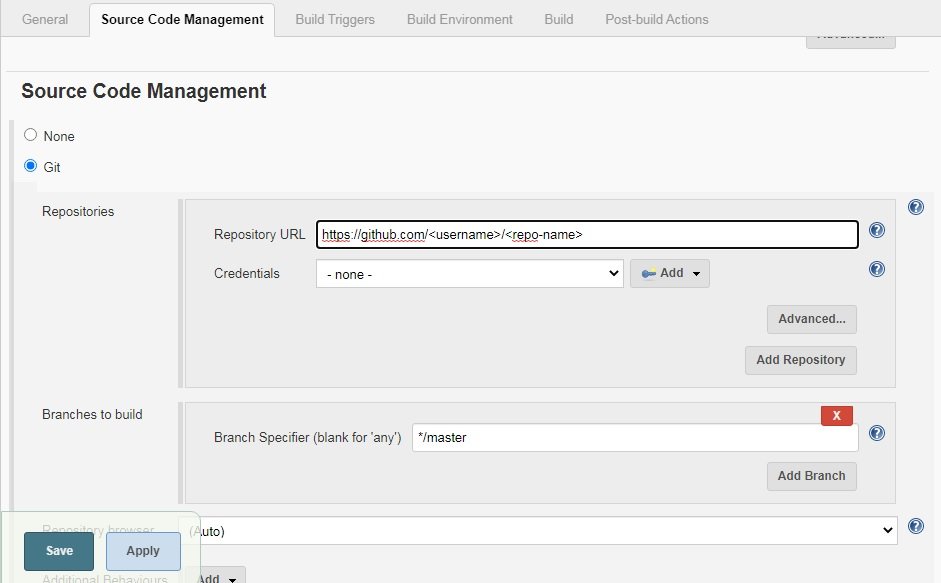Screen dimensions: 941x583
Task: Open help for the Repository URL field
Action: pyautogui.click(x=877, y=230)
